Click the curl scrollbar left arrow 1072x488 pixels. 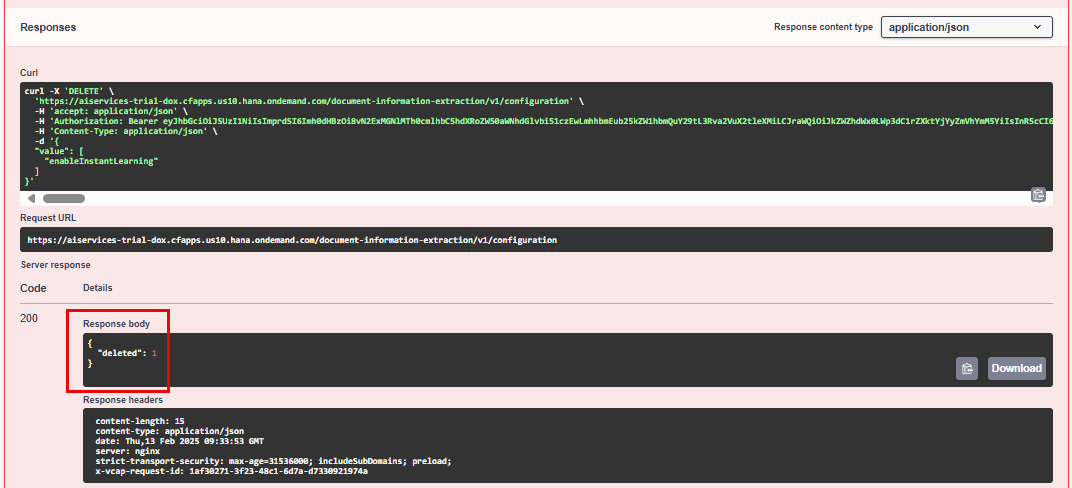click(31, 199)
